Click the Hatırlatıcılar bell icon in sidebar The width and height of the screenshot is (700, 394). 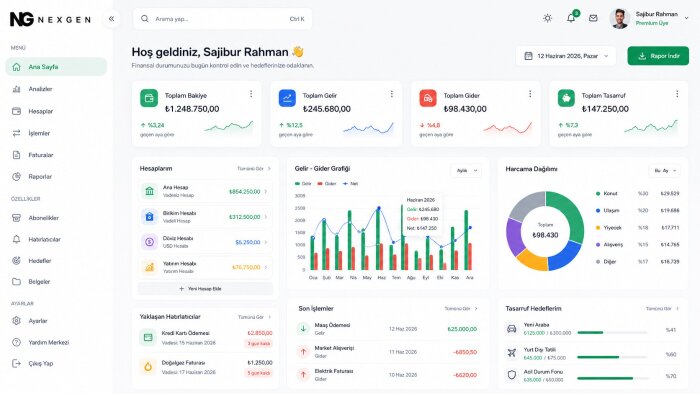click(17, 239)
